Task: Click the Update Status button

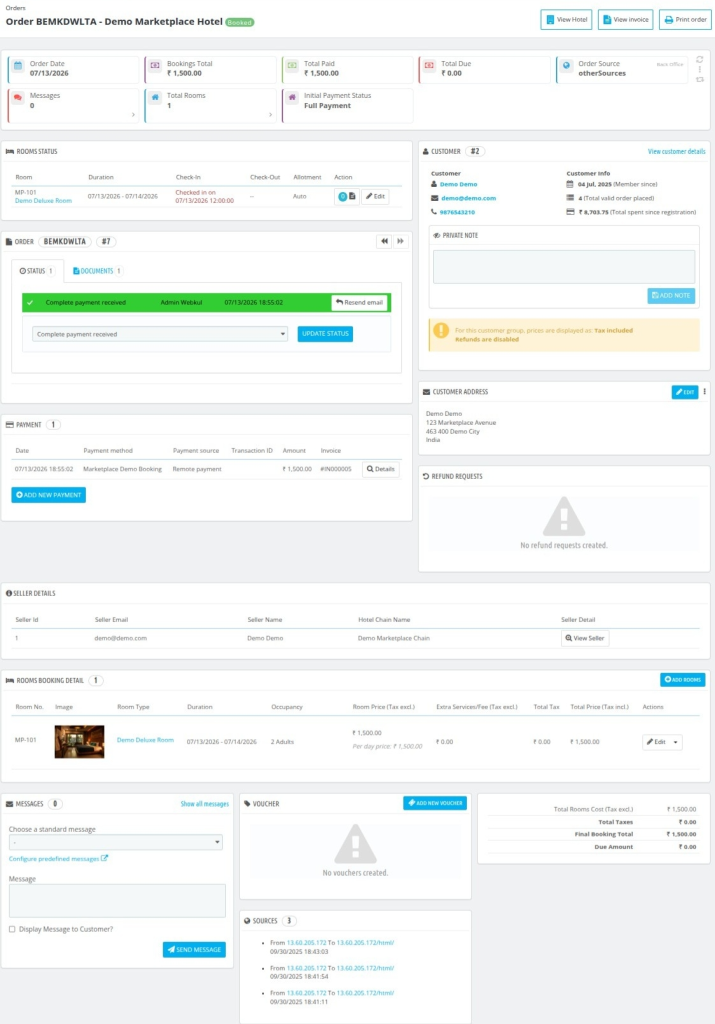Action: (325, 334)
